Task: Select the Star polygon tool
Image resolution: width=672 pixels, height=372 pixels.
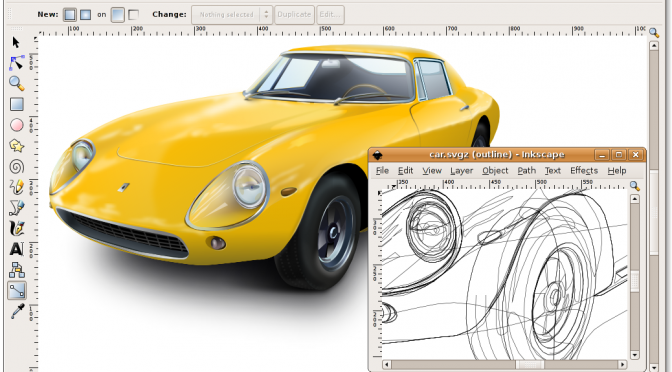Action: tap(17, 146)
